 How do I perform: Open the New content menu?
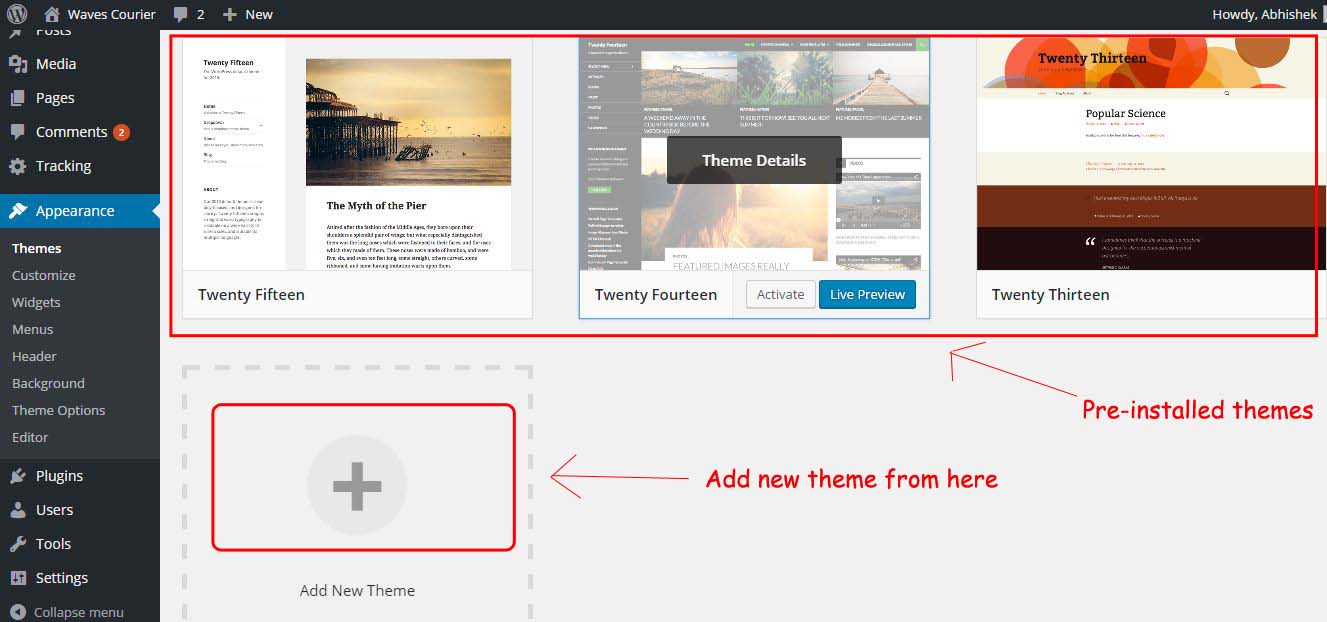(x=259, y=14)
